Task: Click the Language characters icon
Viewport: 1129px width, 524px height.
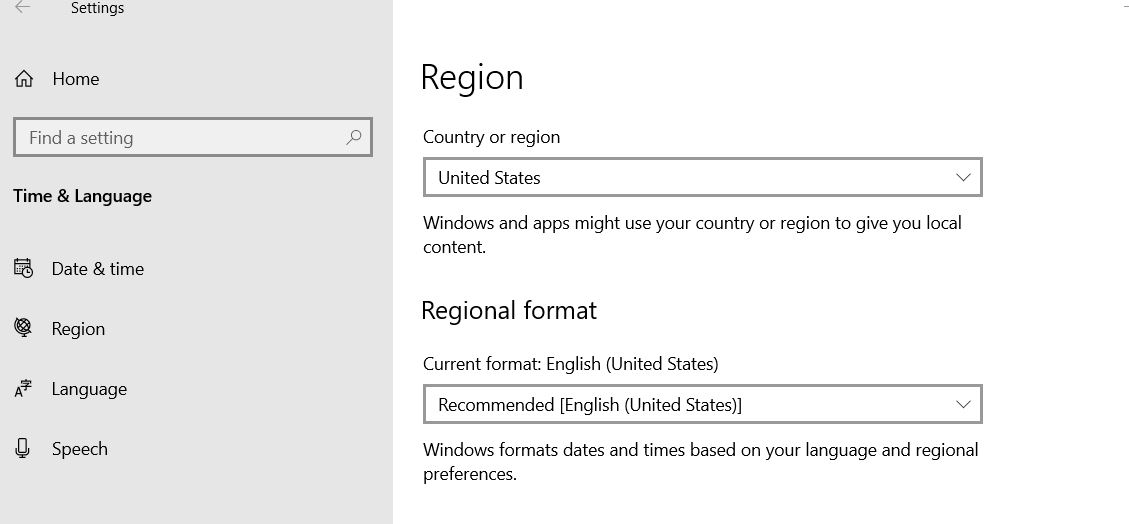Action: click(x=24, y=389)
